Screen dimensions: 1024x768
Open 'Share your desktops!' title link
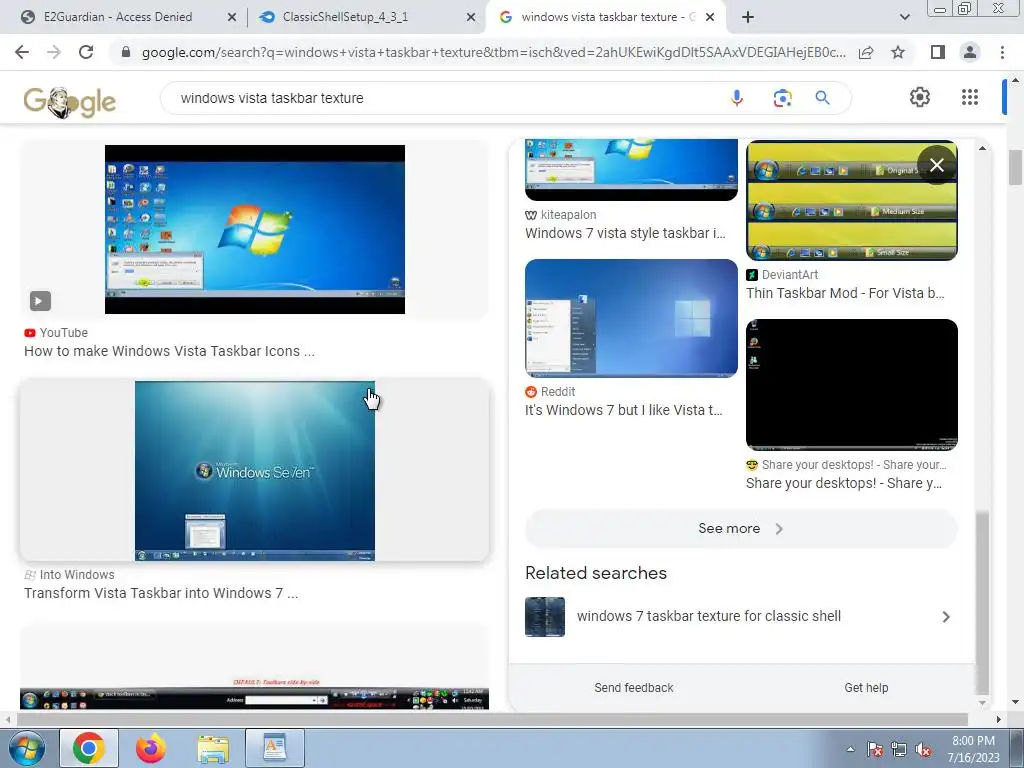click(x=844, y=483)
